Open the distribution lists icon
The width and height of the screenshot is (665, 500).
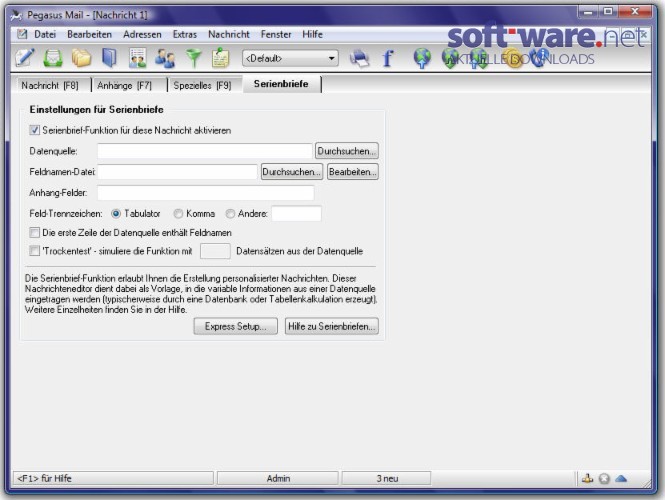(137, 58)
